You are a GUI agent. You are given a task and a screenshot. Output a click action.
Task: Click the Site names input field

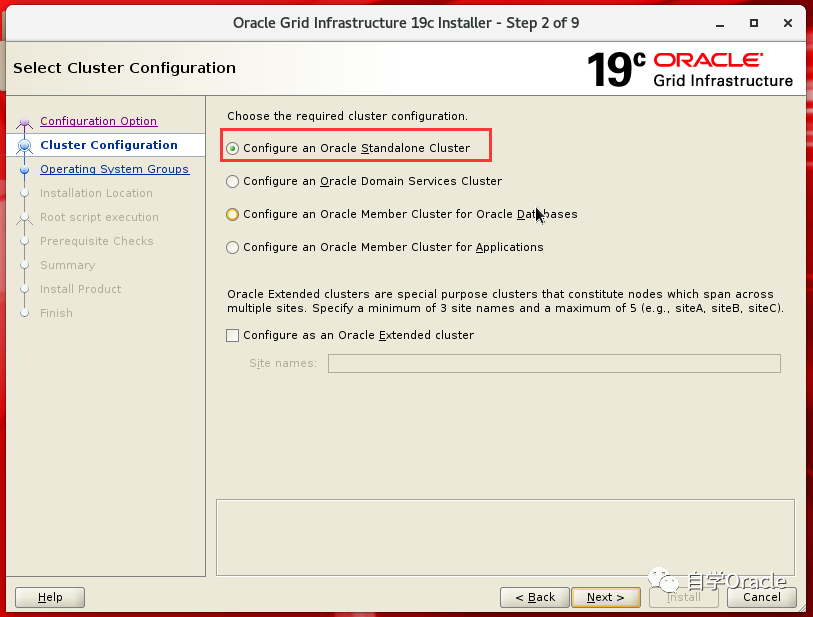[x=554, y=363]
